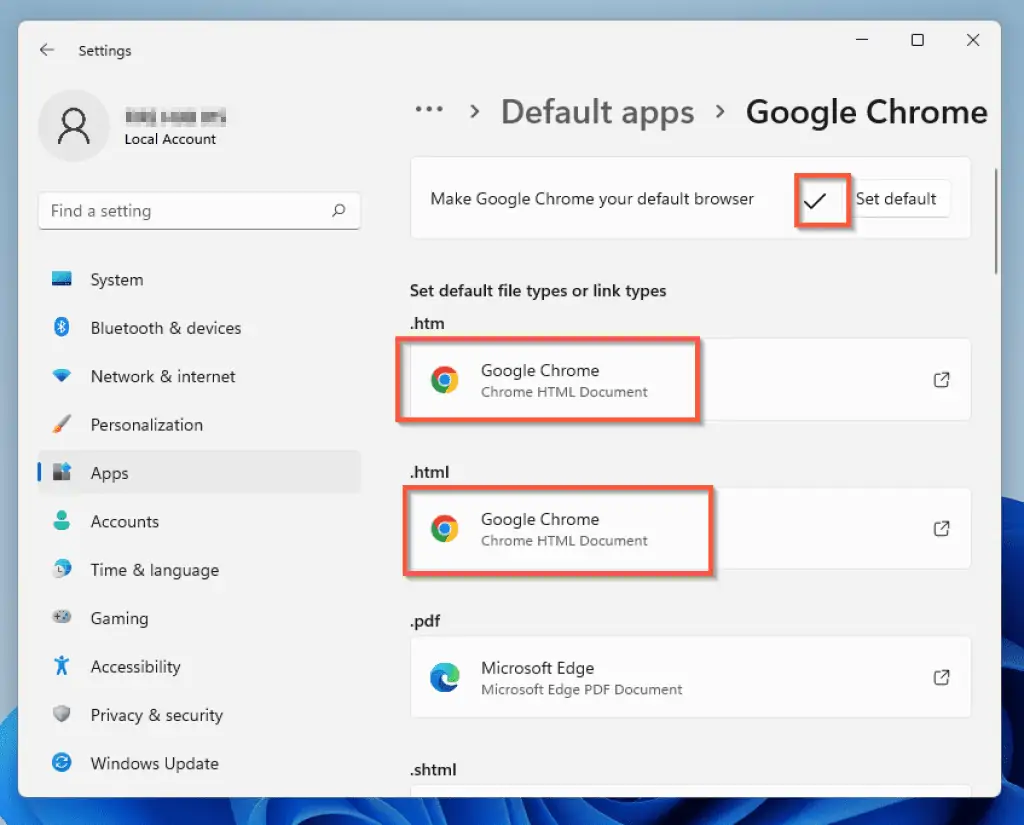
Task: Click the Accessibility figure icon
Action: [x=62, y=666]
